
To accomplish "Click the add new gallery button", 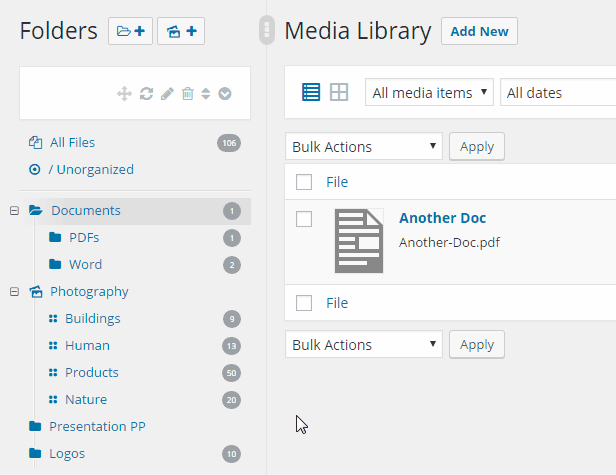I will point(181,31).
